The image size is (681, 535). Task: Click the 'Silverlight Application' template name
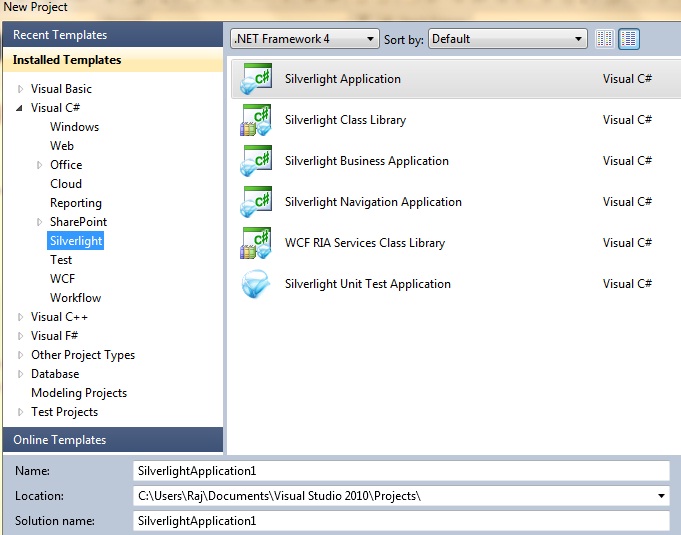pos(343,79)
